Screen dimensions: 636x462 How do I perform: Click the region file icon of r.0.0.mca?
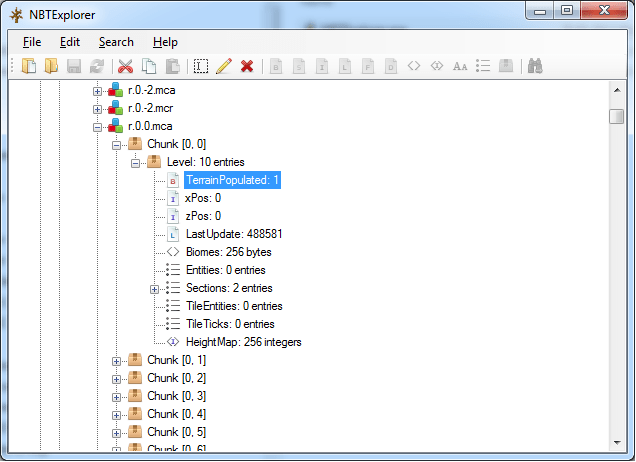(x=115, y=126)
